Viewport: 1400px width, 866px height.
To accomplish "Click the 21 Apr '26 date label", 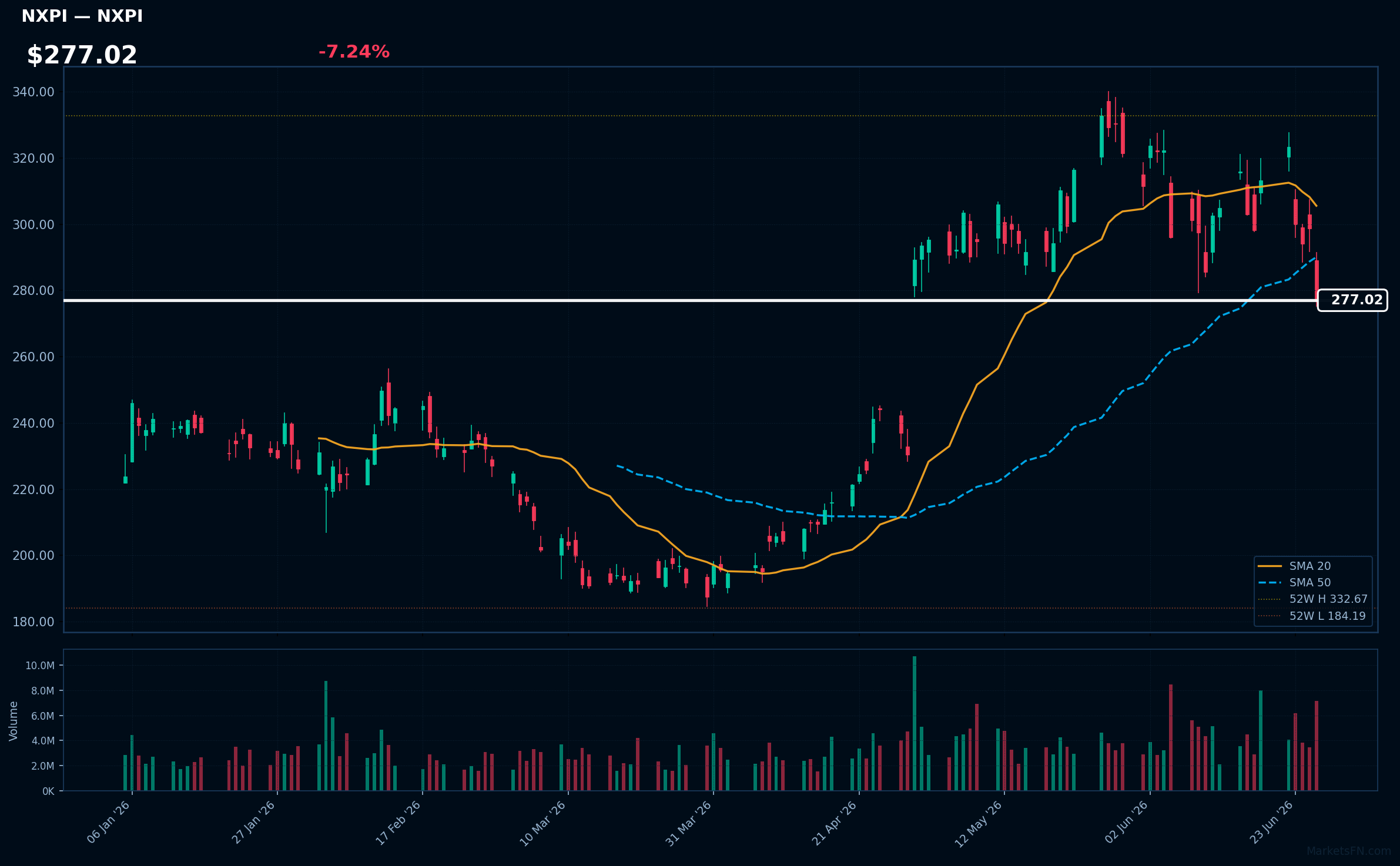I will 835,823.
